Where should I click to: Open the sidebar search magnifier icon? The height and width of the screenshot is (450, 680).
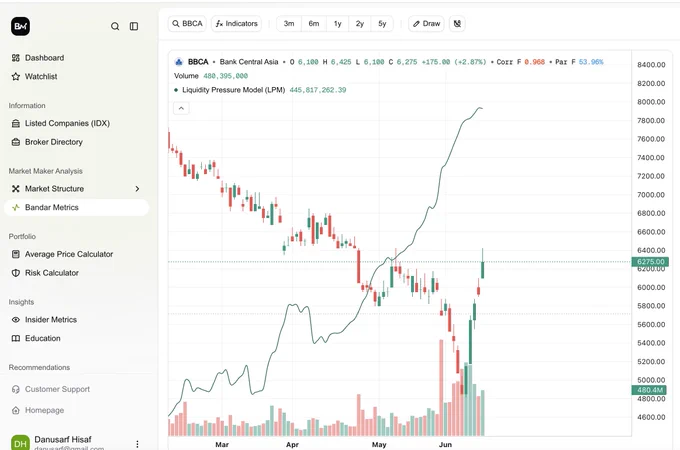click(x=115, y=26)
